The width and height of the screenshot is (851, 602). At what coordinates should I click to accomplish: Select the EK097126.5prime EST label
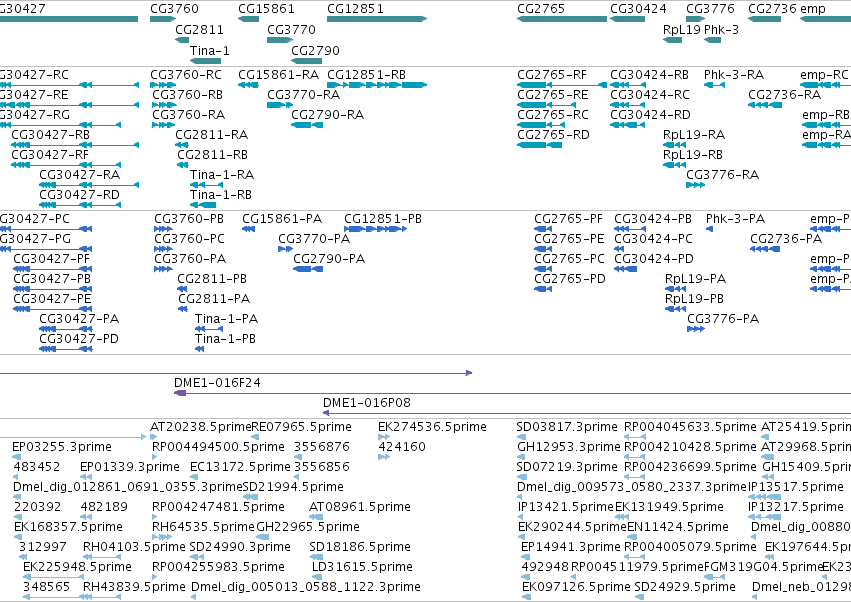576,587
